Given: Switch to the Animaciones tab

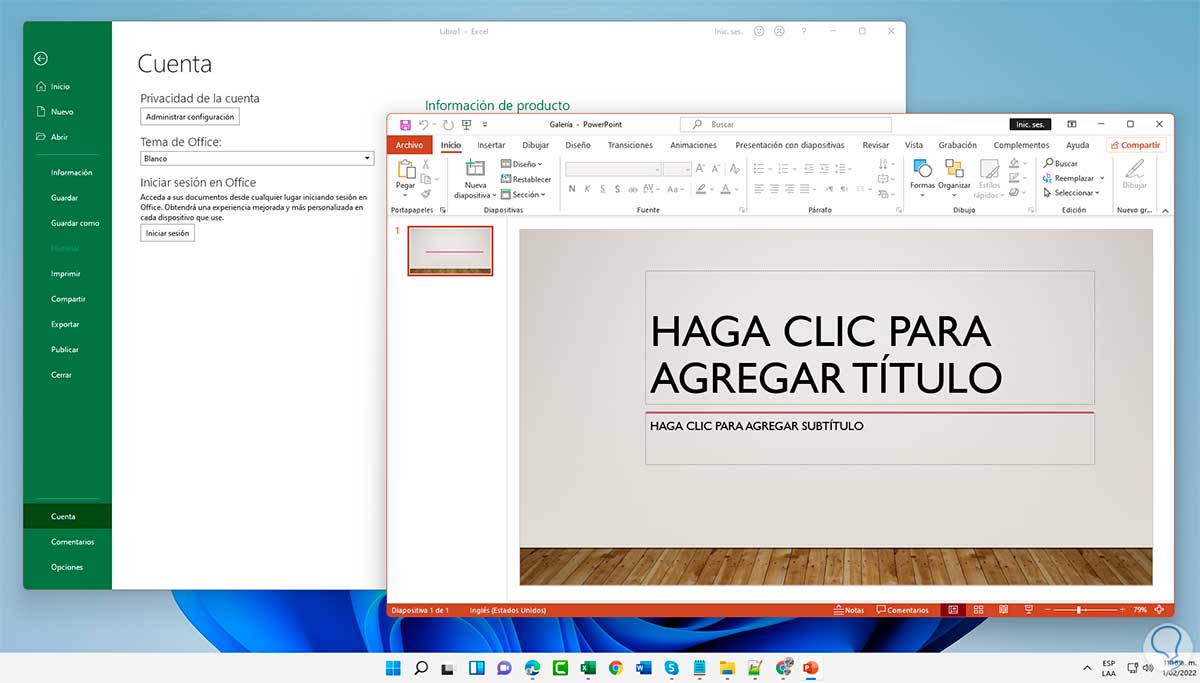Looking at the screenshot, I should pyautogui.click(x=693, y=145).
